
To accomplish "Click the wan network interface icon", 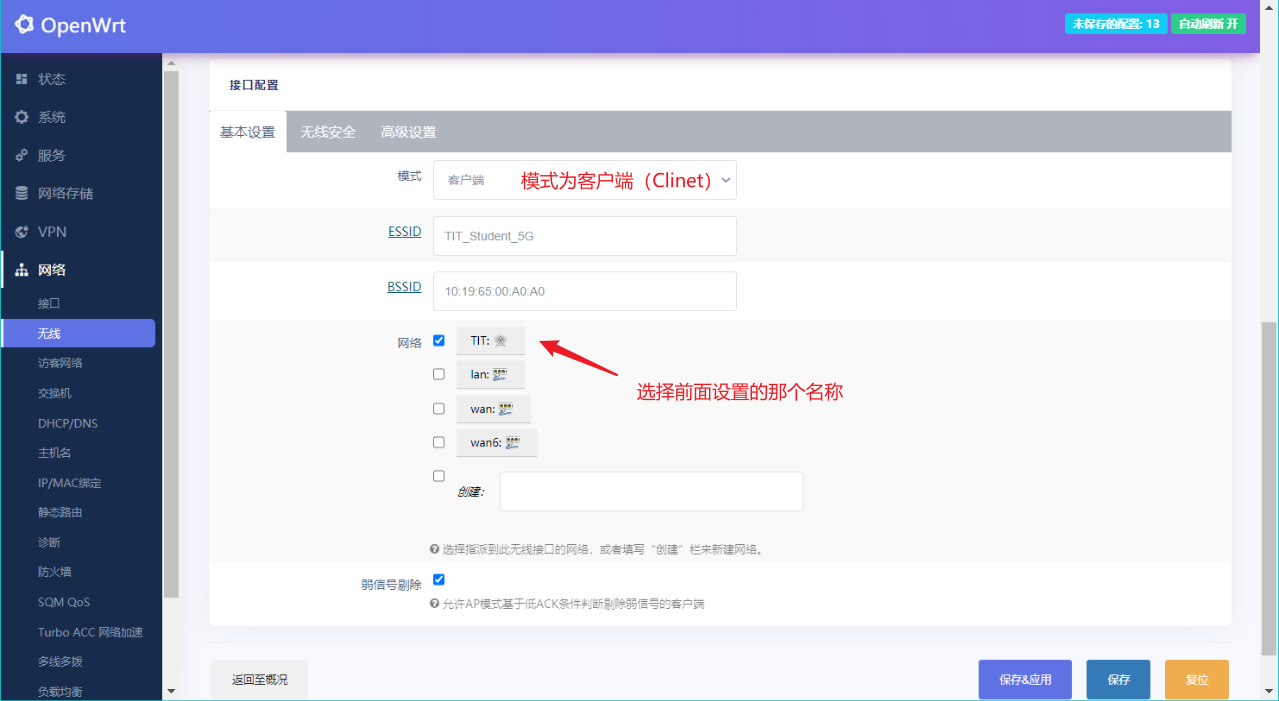I will [x=506, y=409].
